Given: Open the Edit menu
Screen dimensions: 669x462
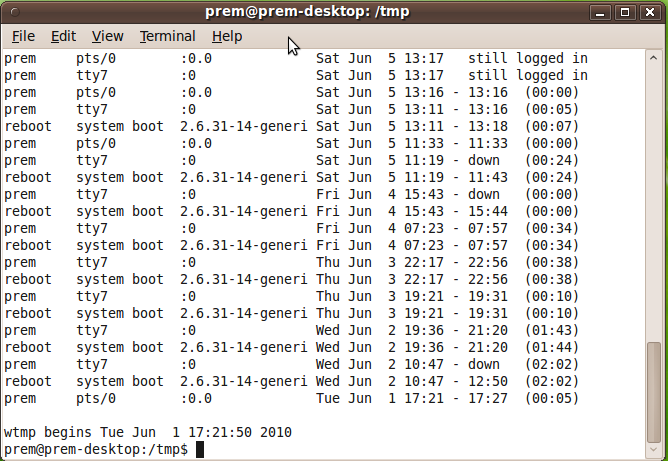Looking at the screenshot, I should (64, 36).
